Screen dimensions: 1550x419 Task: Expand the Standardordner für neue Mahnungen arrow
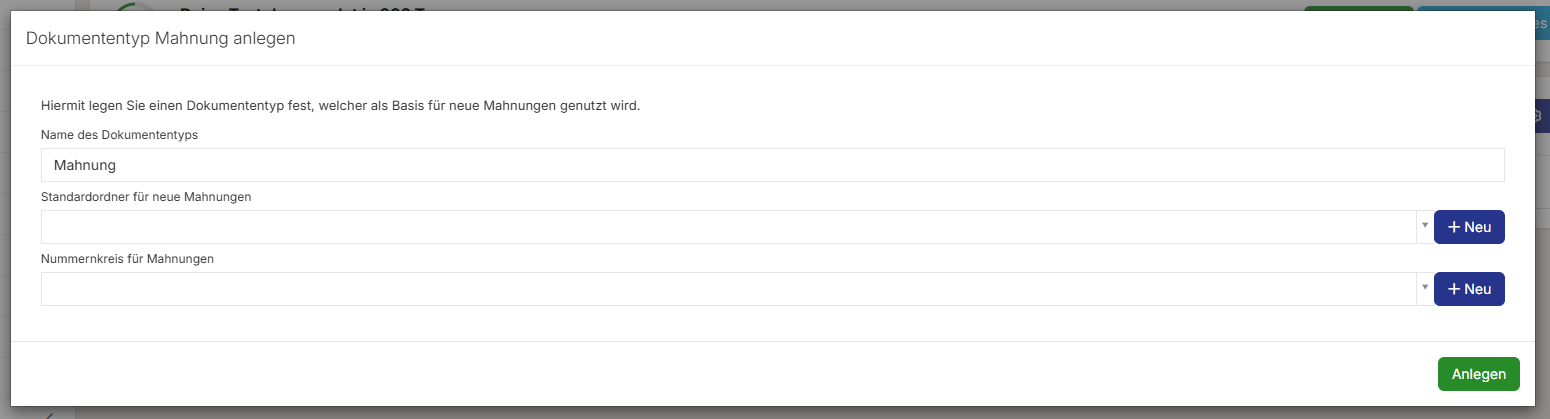pos(1423,227)
